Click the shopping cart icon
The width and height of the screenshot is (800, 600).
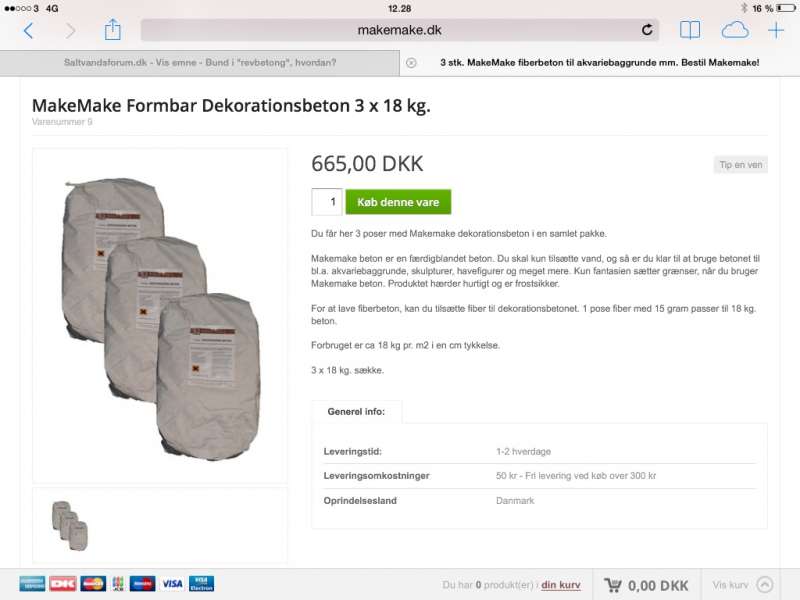(x=613, y=585)
